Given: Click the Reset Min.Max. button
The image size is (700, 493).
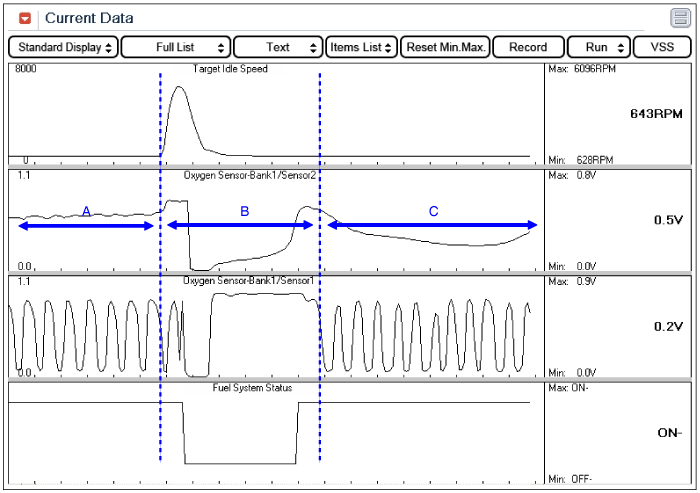Looking at the screenshot, I should [x=446, y=47].
